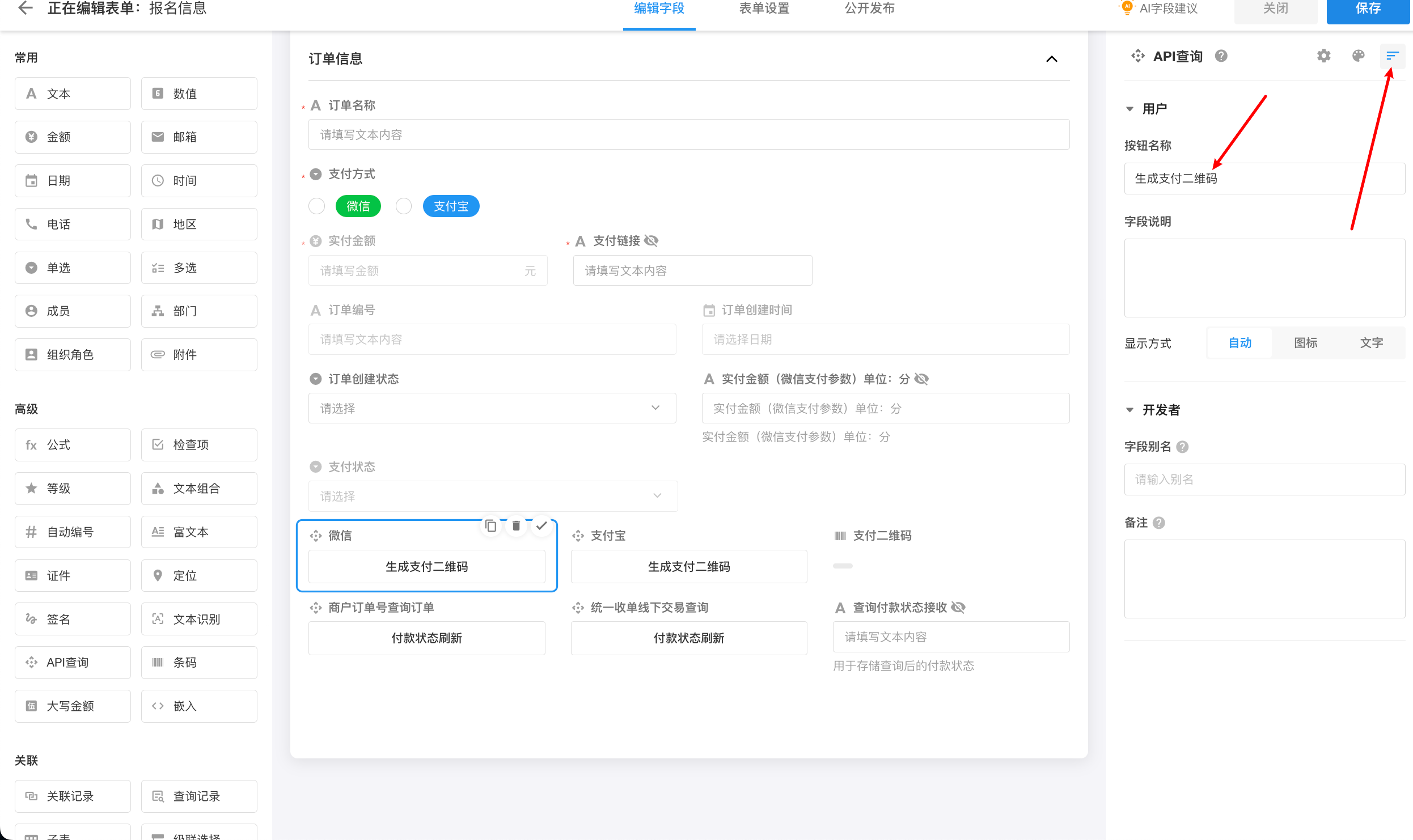Click the copy icon on the 微信 field

[x=490, y=526]
